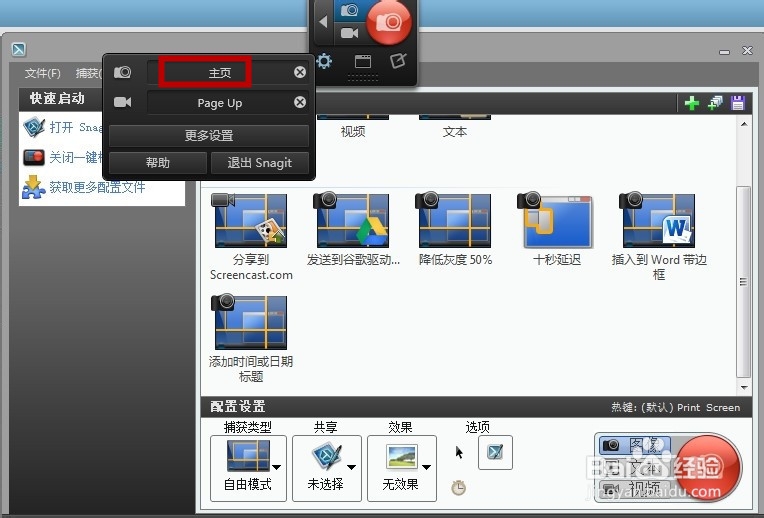
Task: Open Snagit Editor icon in OneClick panel
Action: pyautogui.click(x=398, y=61)
